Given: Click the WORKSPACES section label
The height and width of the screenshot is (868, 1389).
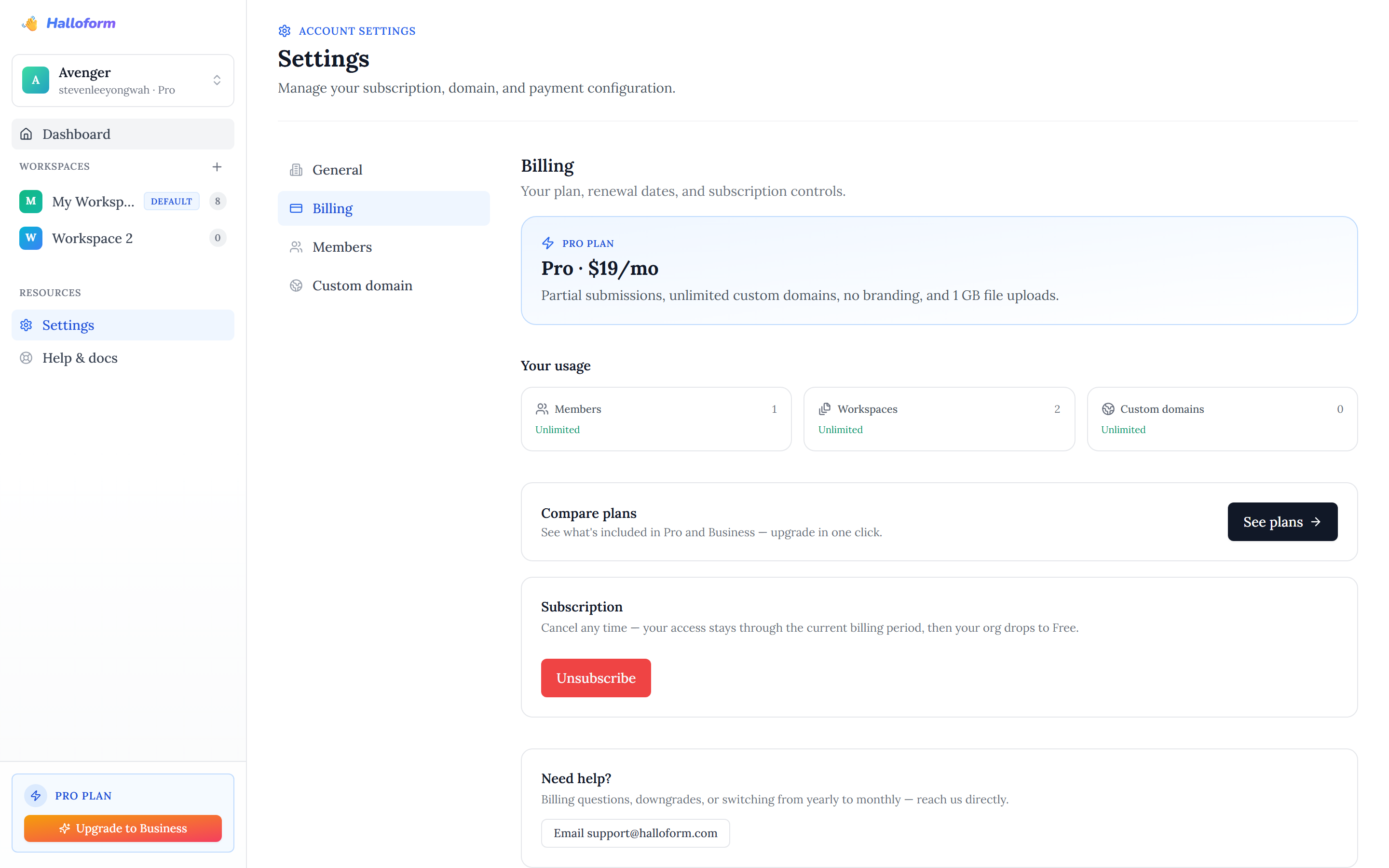Looking at the screenshot, I should [x=54, y=166].
